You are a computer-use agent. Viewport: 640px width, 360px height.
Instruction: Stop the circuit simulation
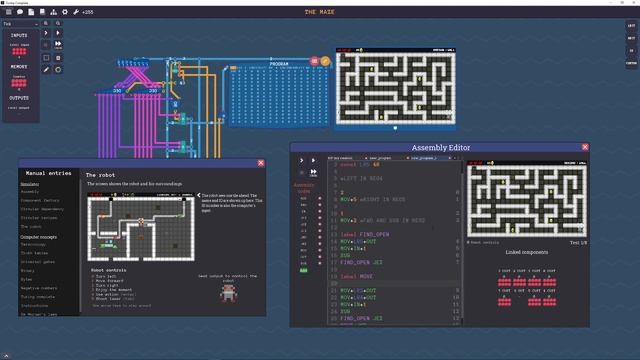pos(46,45)
